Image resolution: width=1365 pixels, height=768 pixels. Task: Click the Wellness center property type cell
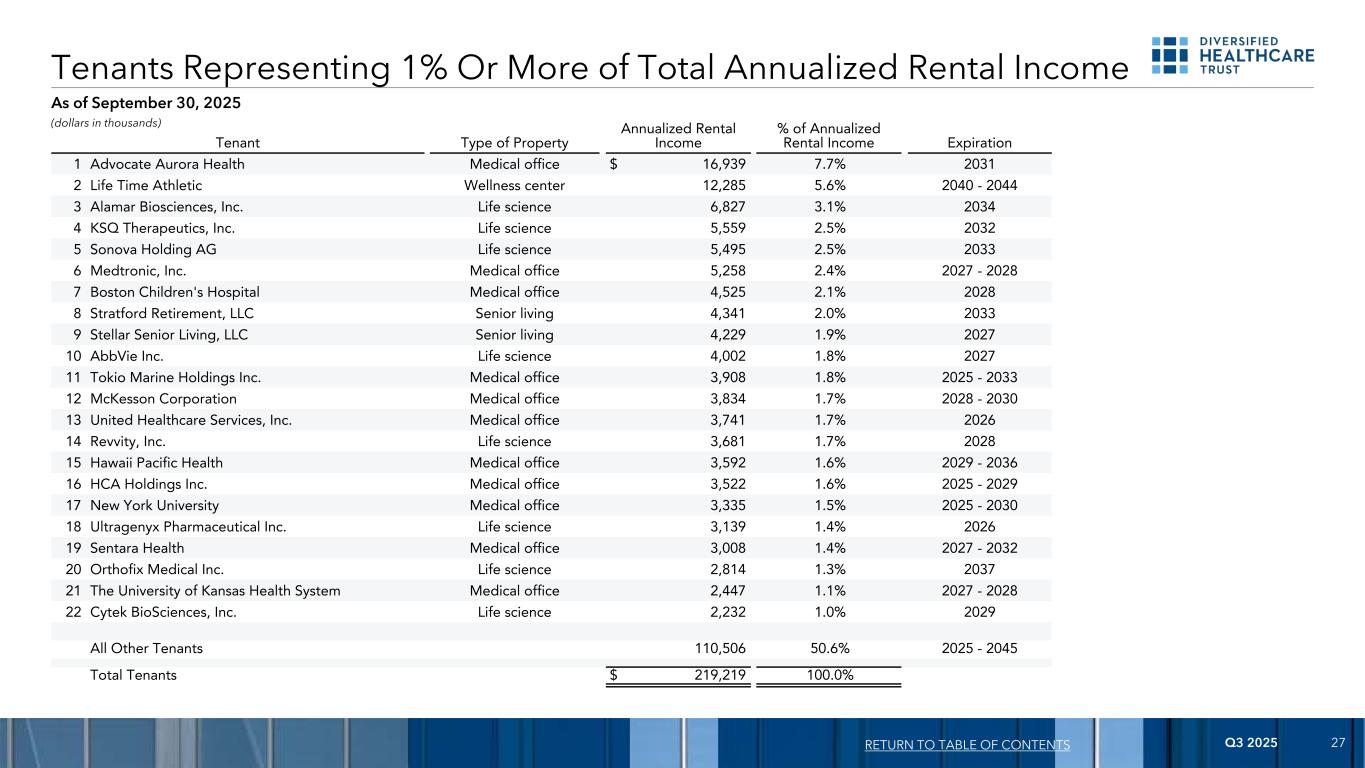tap(514, 185)
